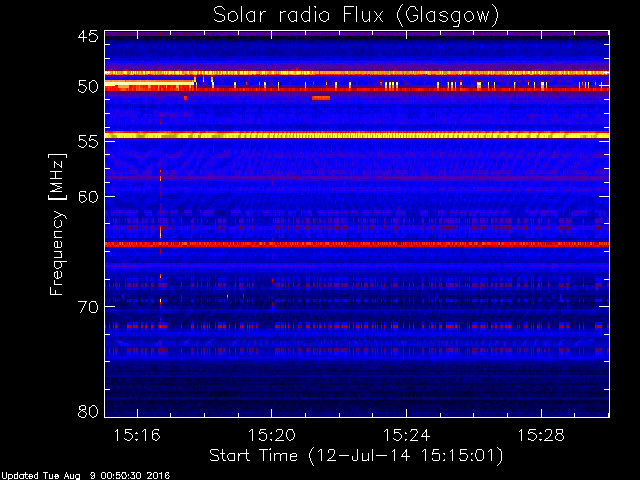Click the "15:20" time tick label
Image resolution: width=640 pixels, height=480 pixels.
pyautogui.click(x=271, y=435)
